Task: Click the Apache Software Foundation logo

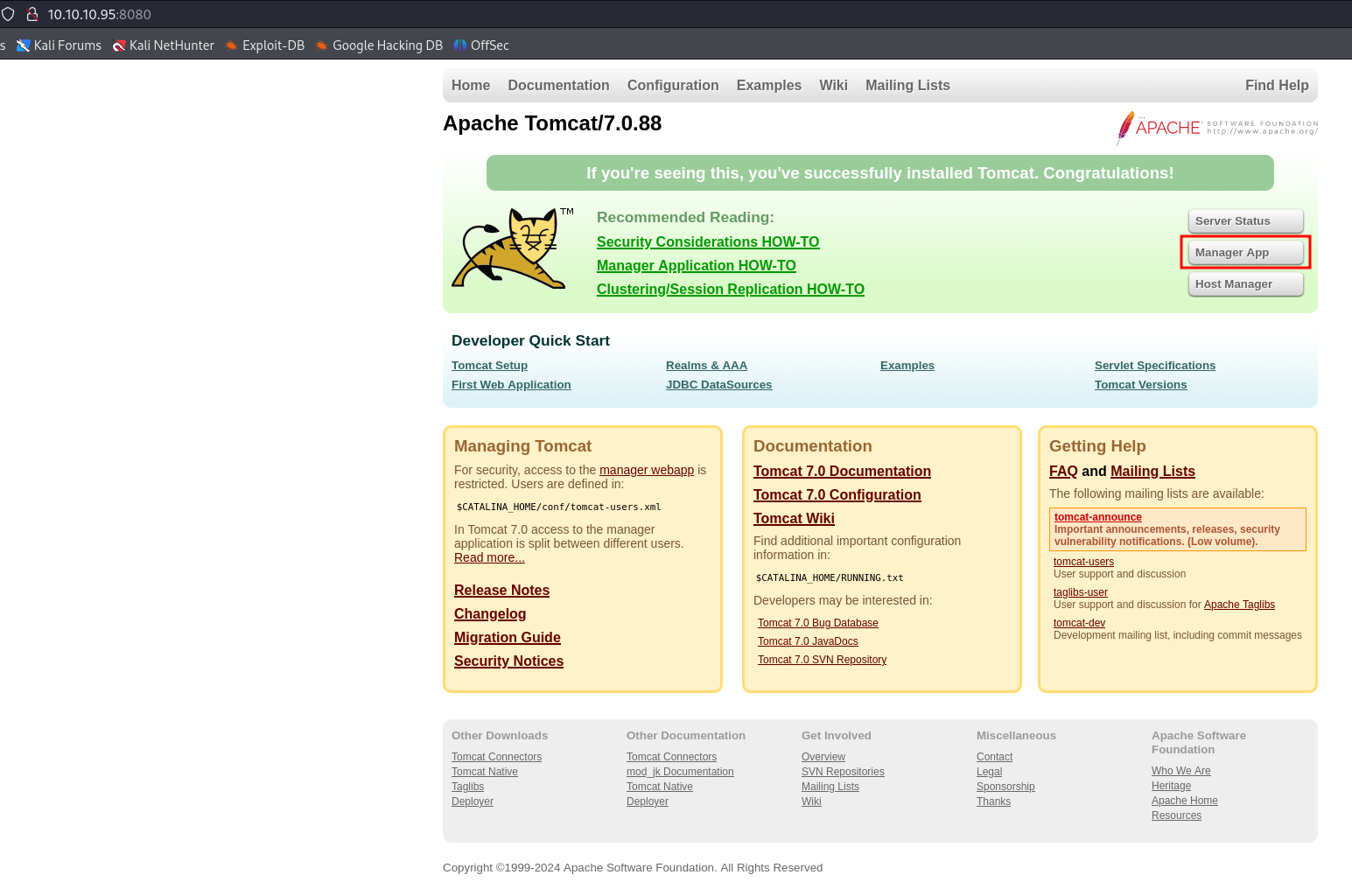Action: (1217, 128)
